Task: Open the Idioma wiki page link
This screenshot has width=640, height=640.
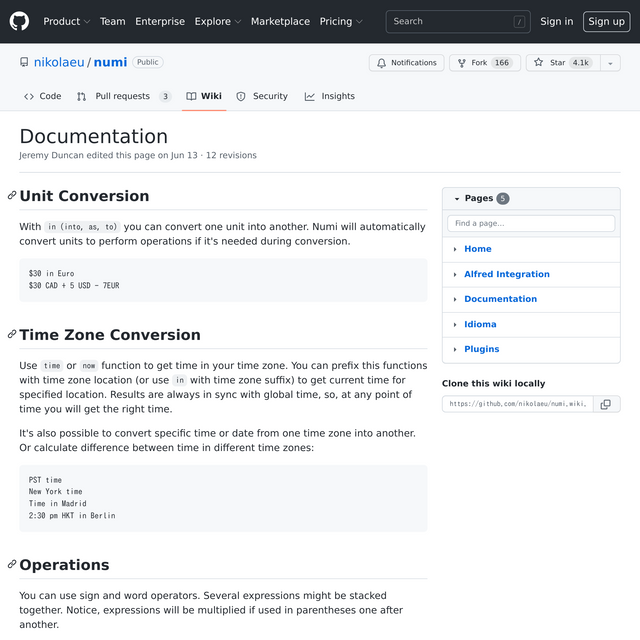Action: point(480,324)
